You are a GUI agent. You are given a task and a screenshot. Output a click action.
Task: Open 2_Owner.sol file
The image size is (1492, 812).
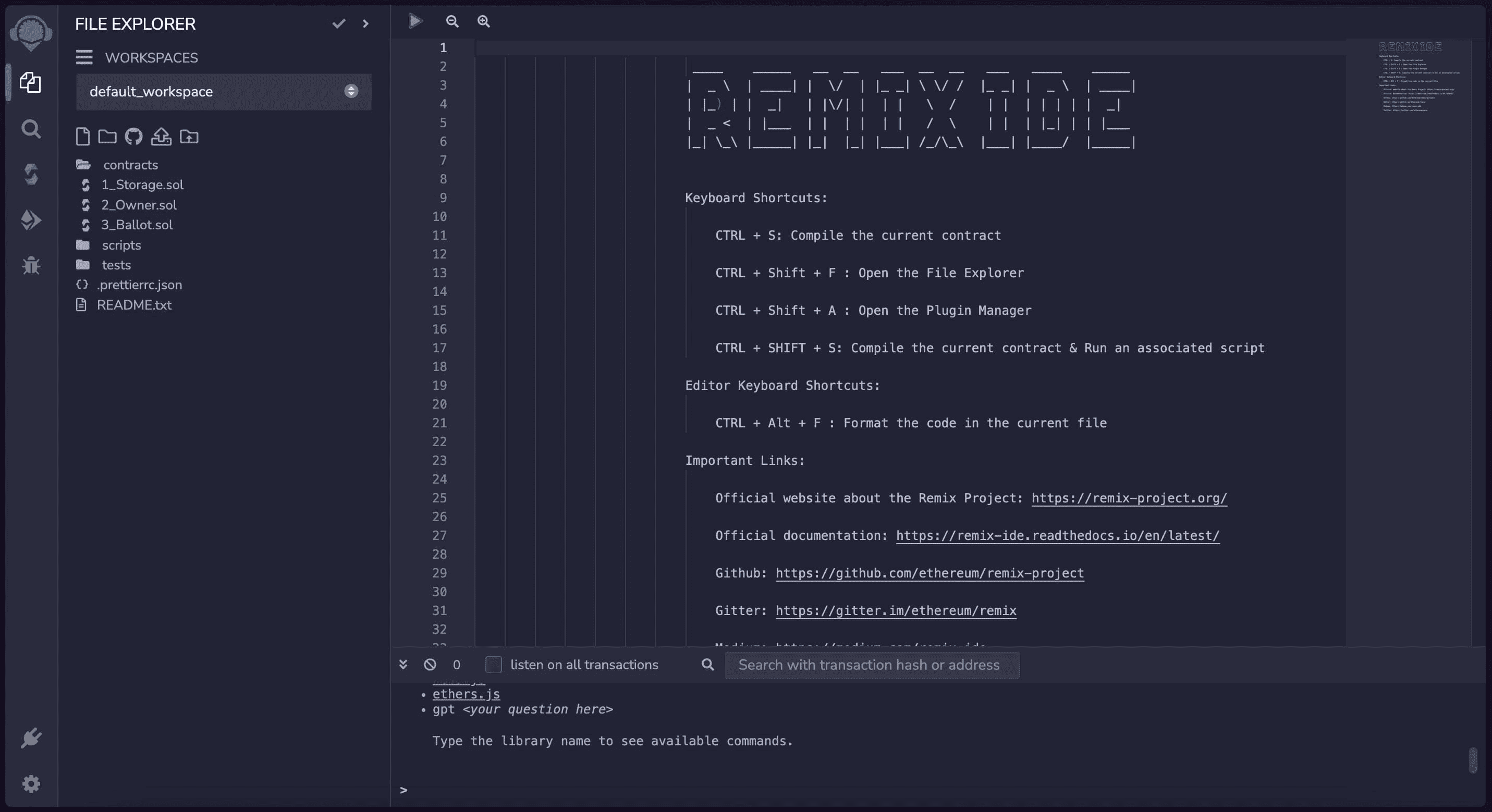pos(139,205)
